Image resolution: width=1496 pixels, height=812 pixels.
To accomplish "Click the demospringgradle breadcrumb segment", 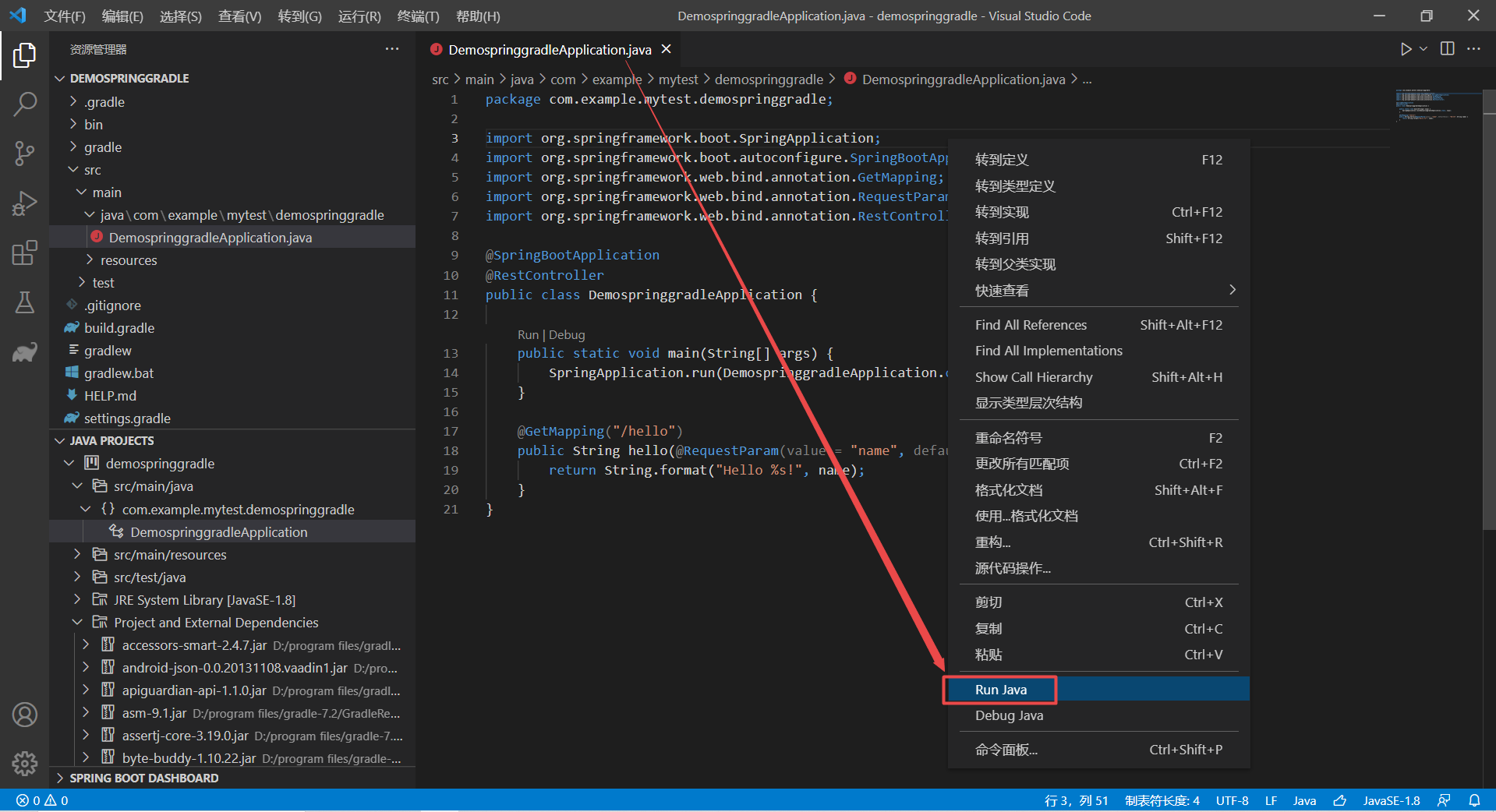I will tap(769, 79).
